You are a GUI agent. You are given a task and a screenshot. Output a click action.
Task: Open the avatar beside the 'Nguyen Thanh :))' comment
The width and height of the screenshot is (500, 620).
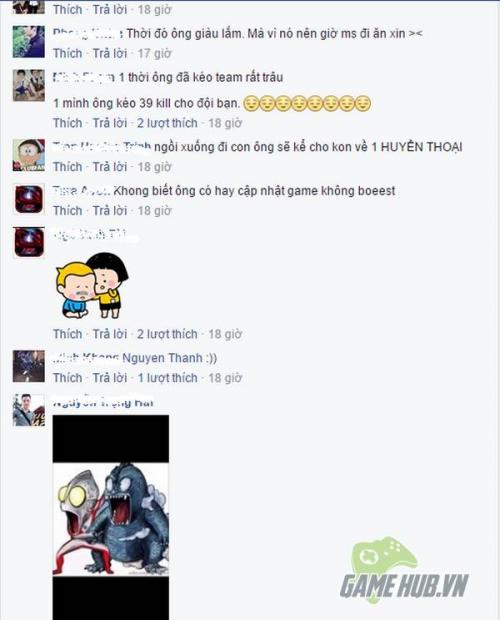click(x=28, y=366)
